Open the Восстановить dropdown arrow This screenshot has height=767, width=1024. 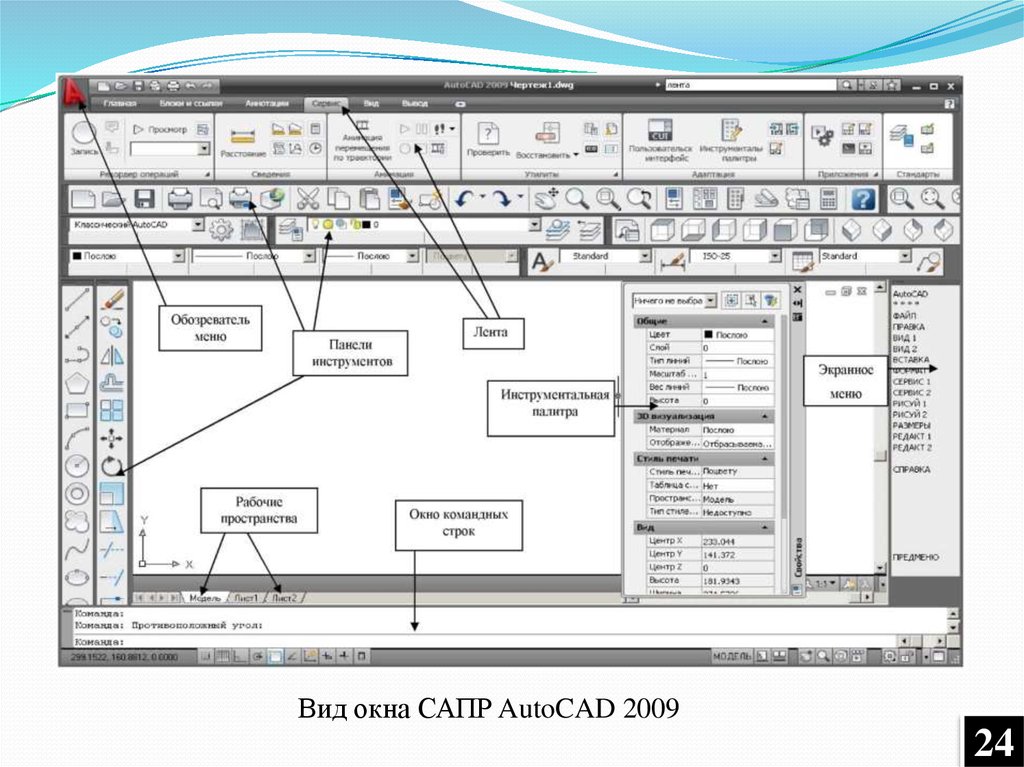coord(576,155)
